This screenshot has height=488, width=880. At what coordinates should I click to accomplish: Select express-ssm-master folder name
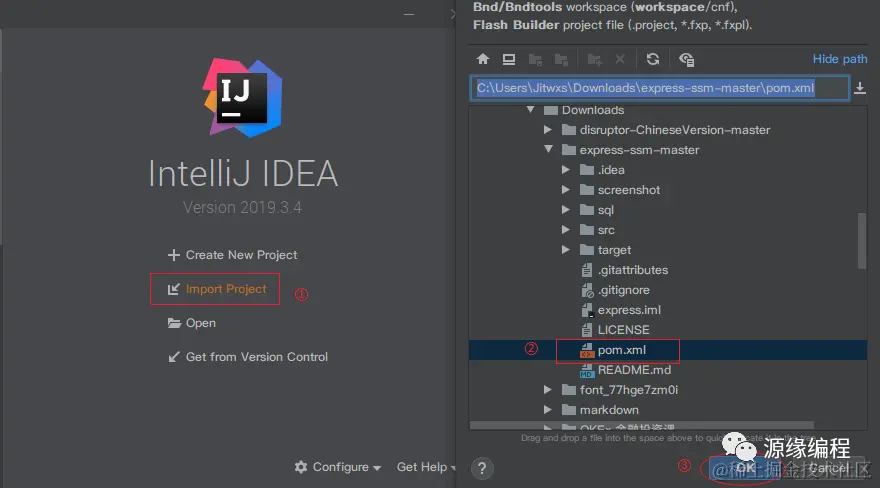coord(639,150)
